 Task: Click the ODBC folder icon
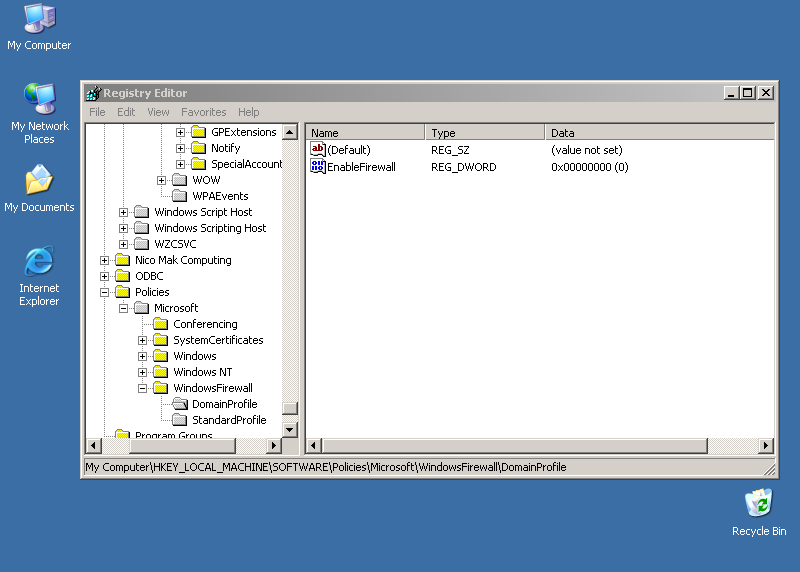[x=122, y=276]
